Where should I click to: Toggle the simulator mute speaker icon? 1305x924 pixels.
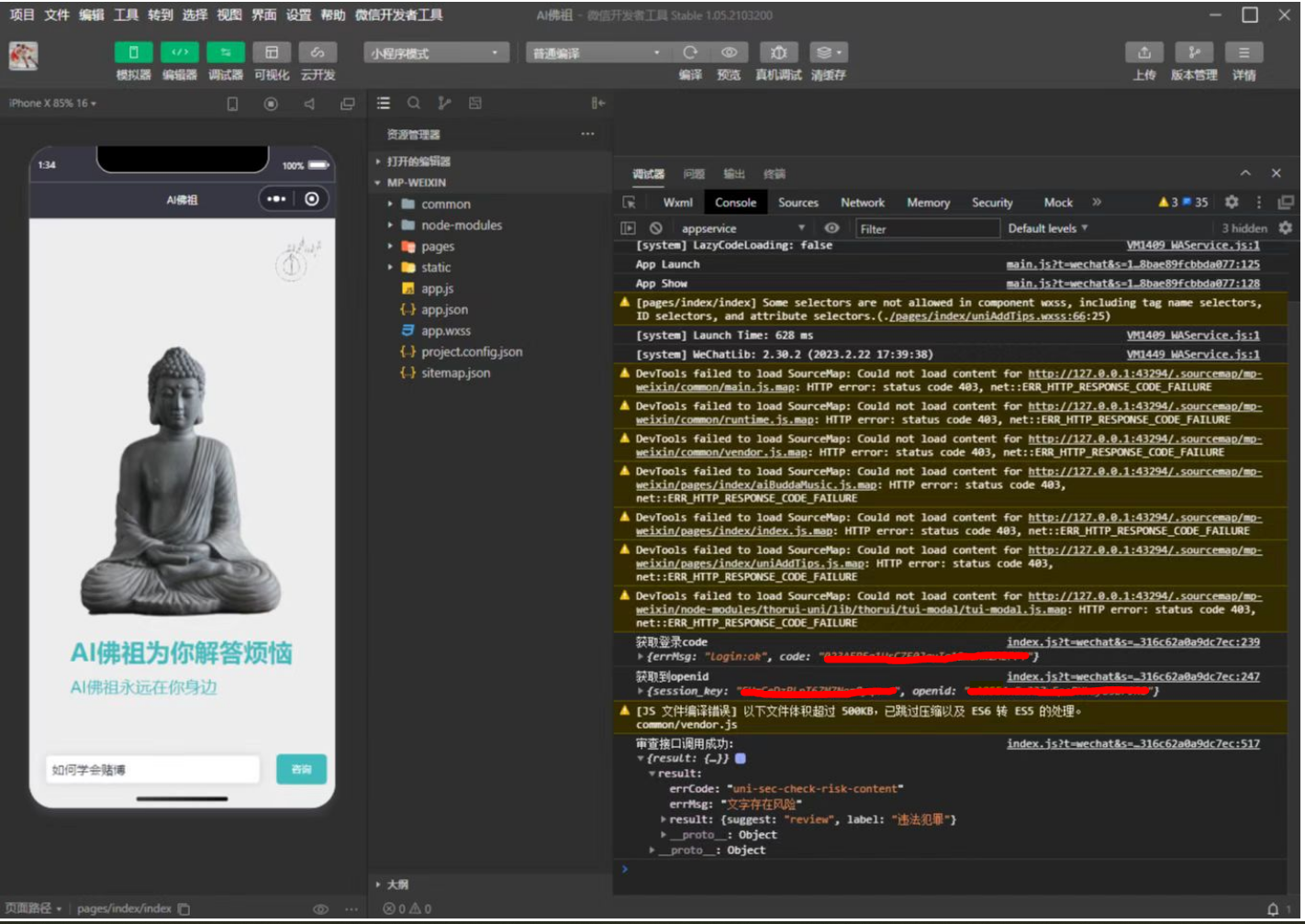309,104
